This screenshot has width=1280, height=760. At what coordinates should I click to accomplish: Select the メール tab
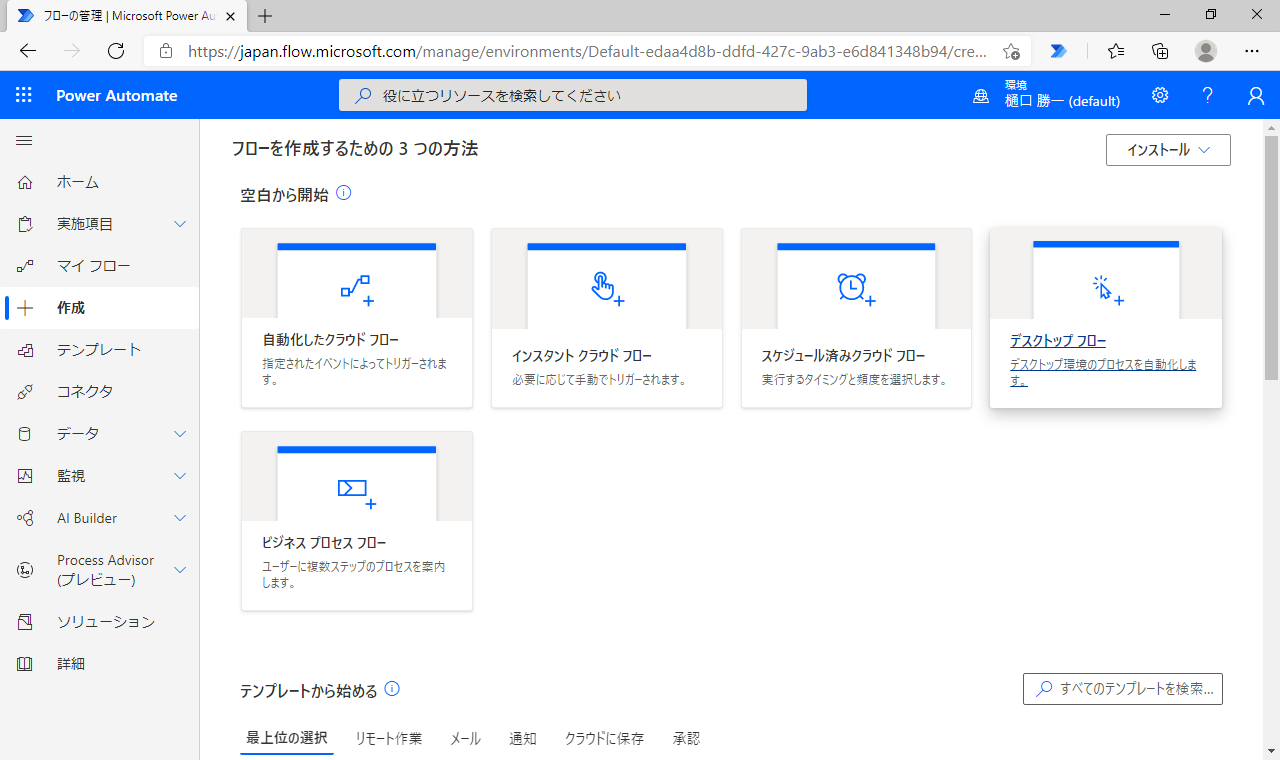coord(465,739)
